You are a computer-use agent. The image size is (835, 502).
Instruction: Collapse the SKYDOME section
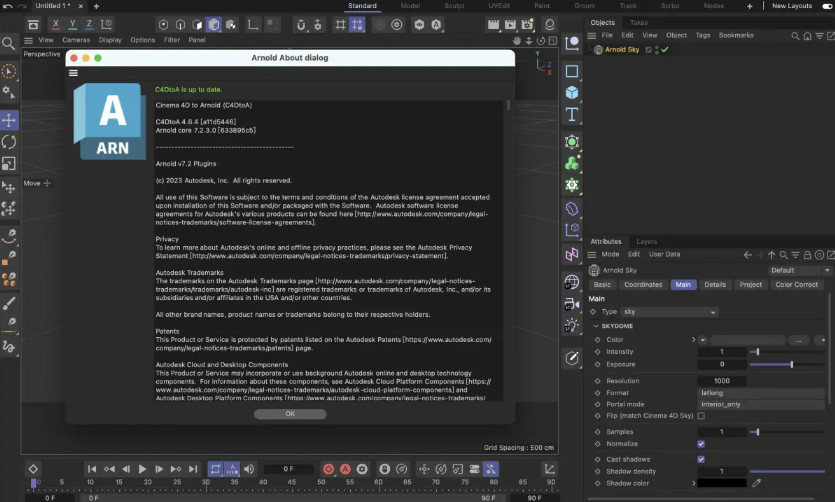point(596,326)
